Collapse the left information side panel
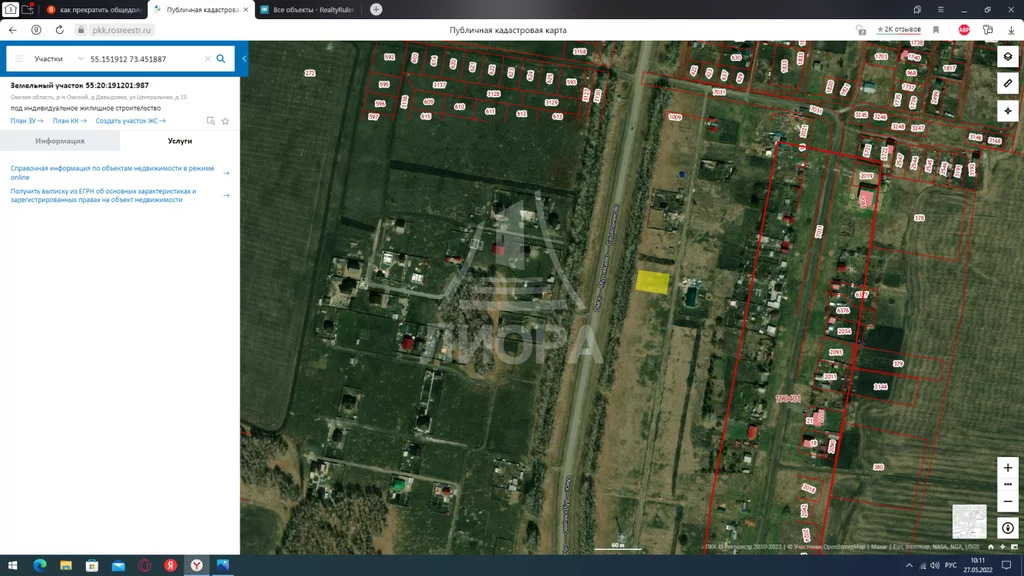This screenshot has height=576, width=1024. click(x=244, y=59)
